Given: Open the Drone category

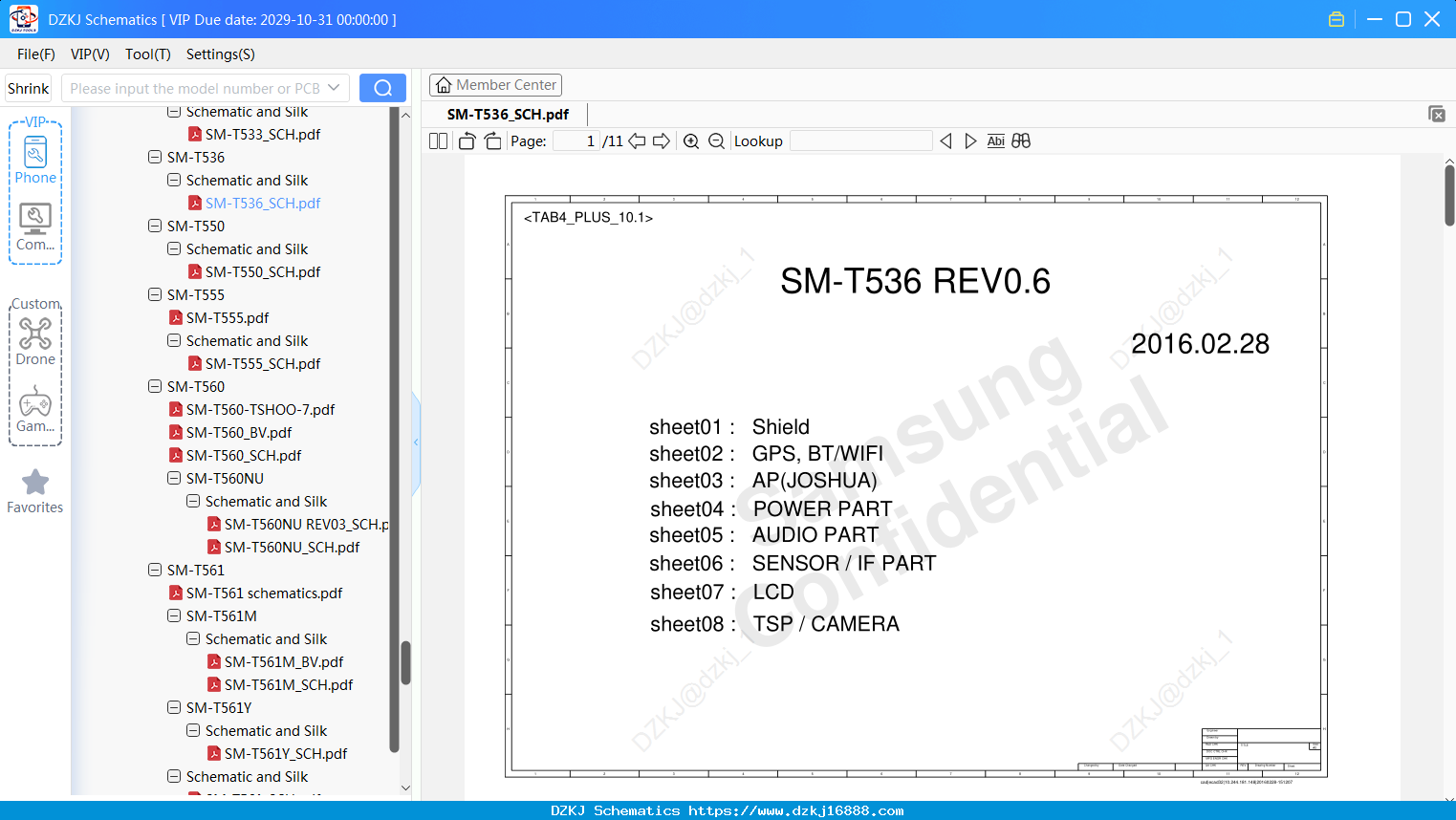Looking at the screenshot, I should pyautogui.click(x=35, y=341).
